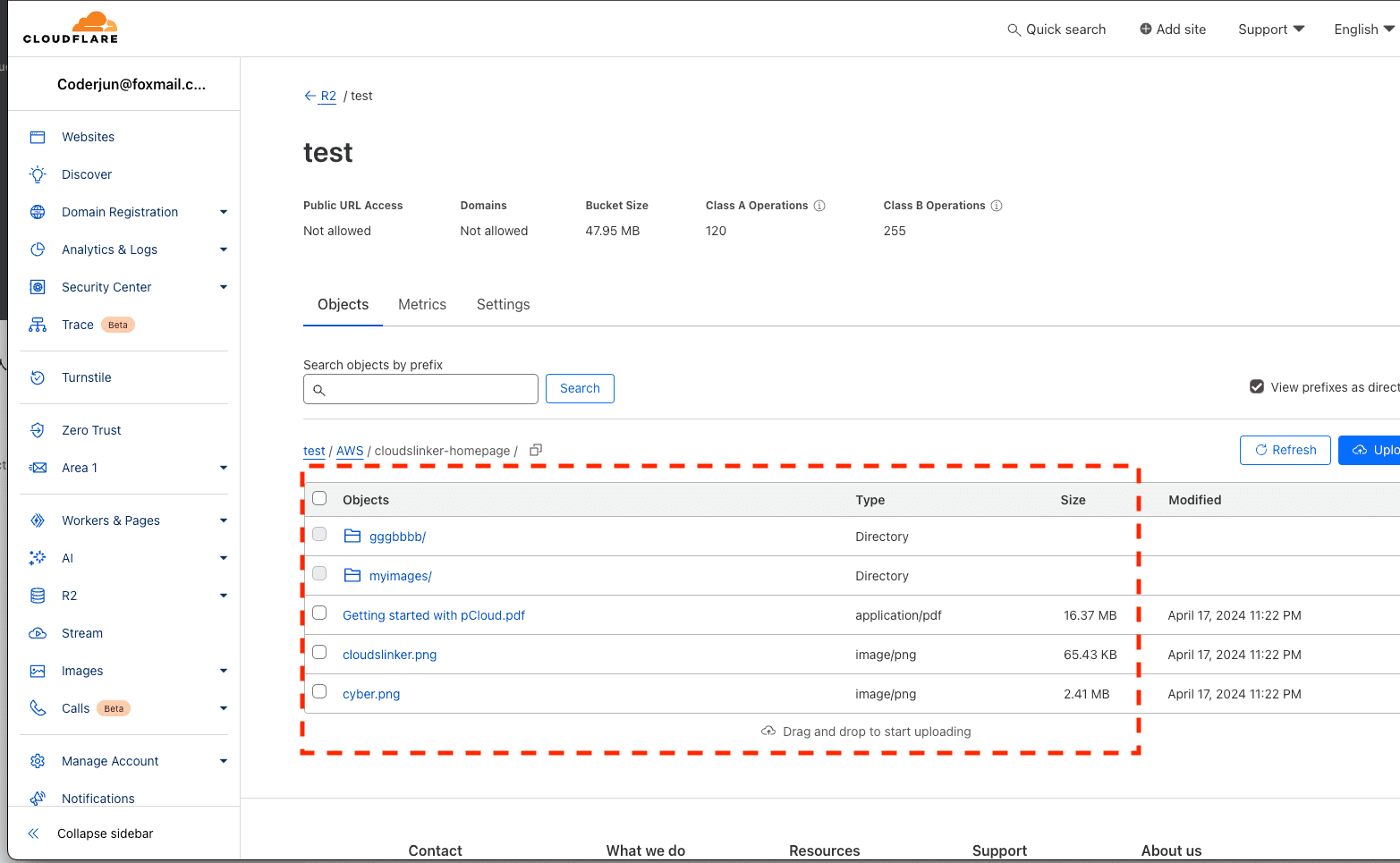Click the Discover lightbulb icon
Image resolution: width=1400 pixels, height=863 pixels.
click(x=38, y=174)
